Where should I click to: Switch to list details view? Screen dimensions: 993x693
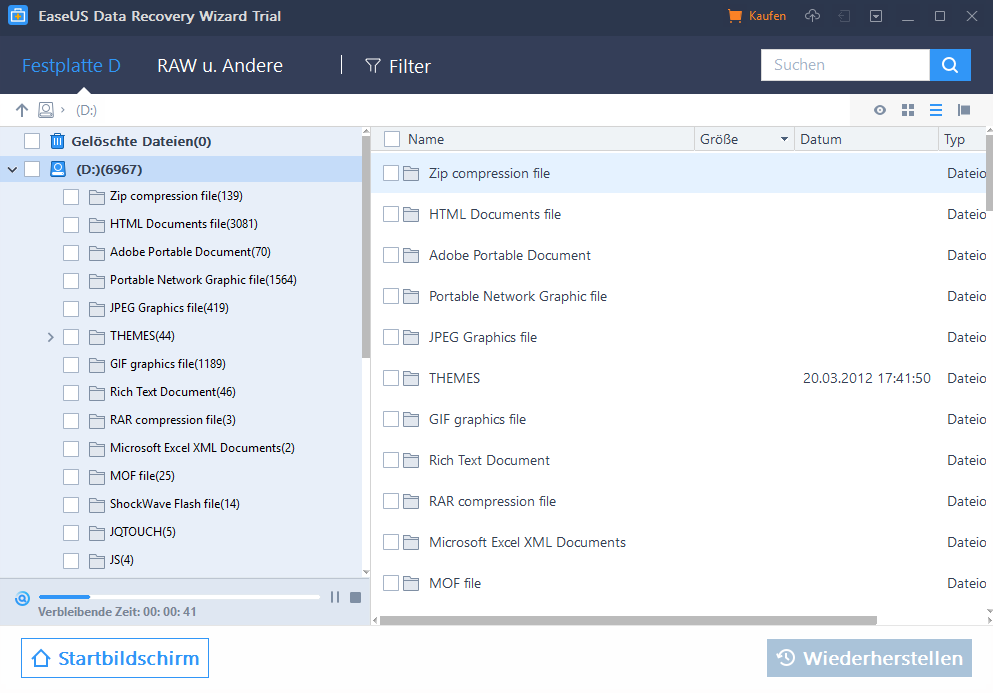click(x=935, y=110)
